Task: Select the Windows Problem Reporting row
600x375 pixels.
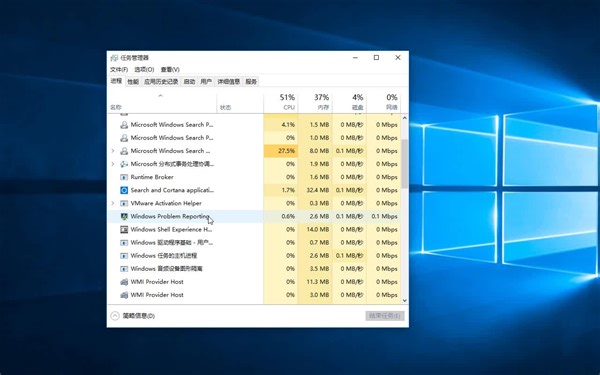Action: [254, 217]
